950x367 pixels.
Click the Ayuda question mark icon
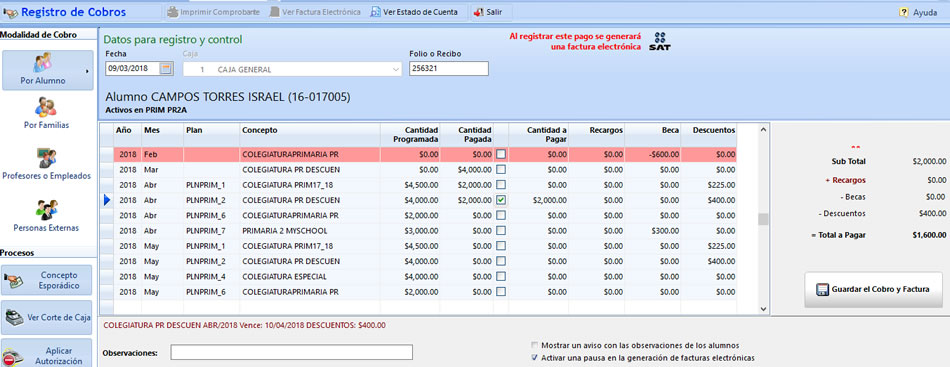tap(904, 12)
